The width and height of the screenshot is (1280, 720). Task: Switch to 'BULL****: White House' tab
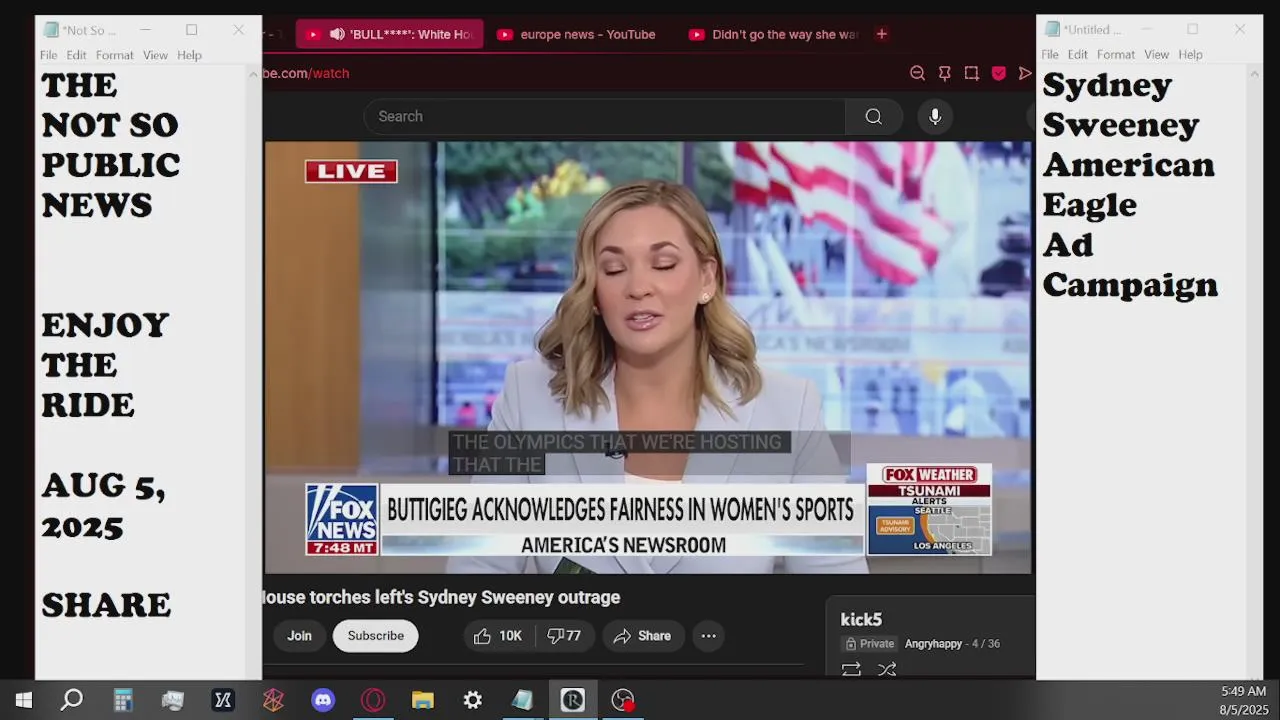coord(390,34)
